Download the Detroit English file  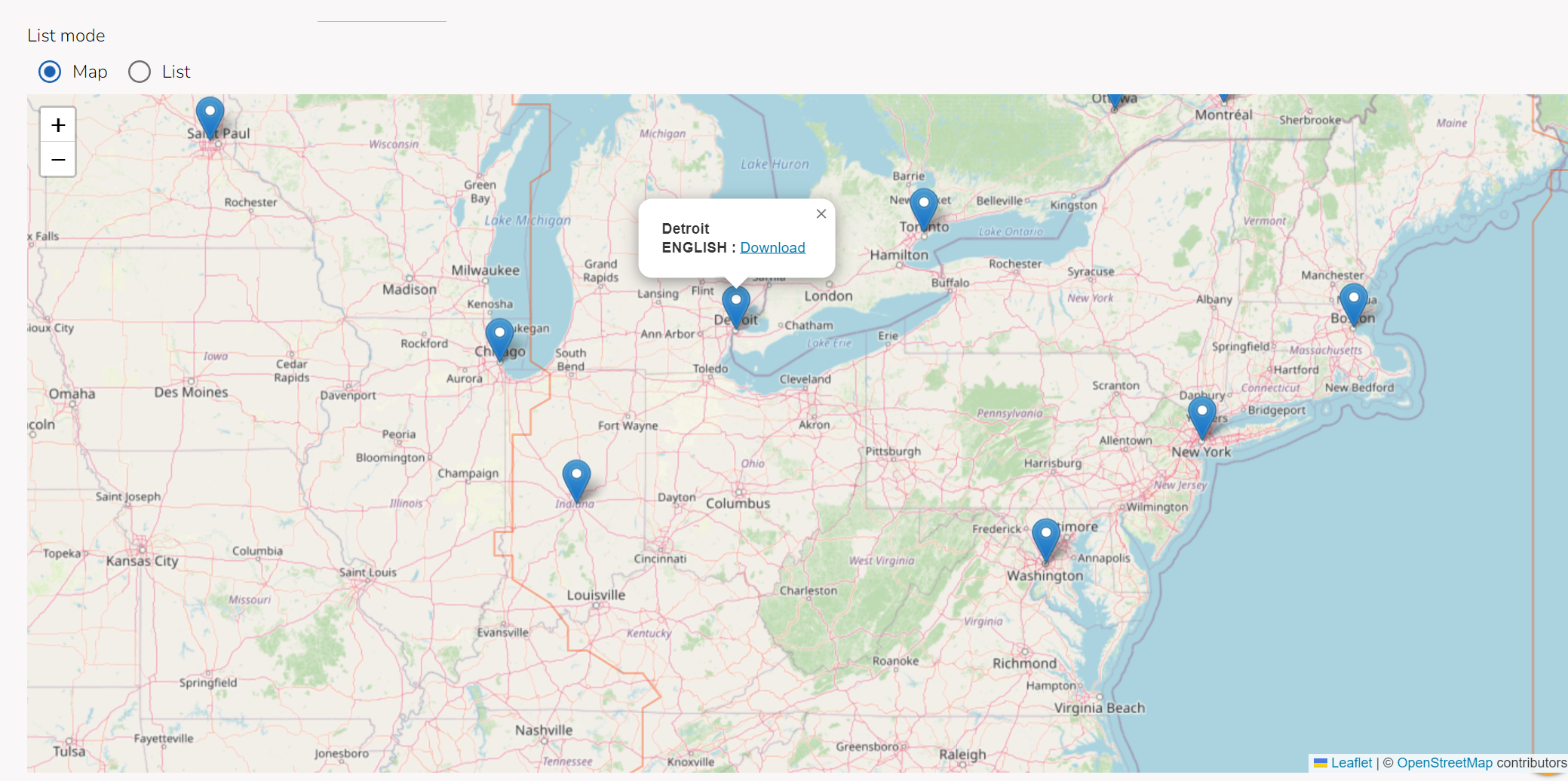(x=772, y=247)
